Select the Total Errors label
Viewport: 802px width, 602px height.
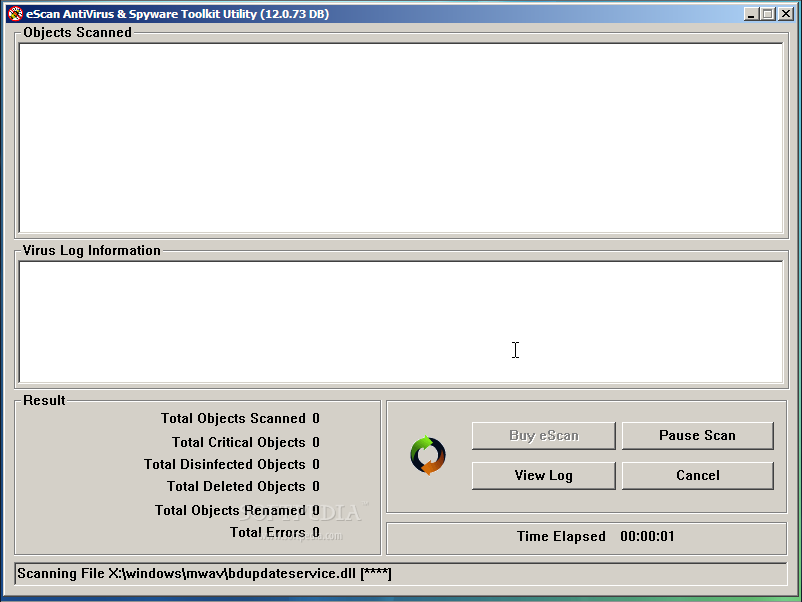(268, 532)
